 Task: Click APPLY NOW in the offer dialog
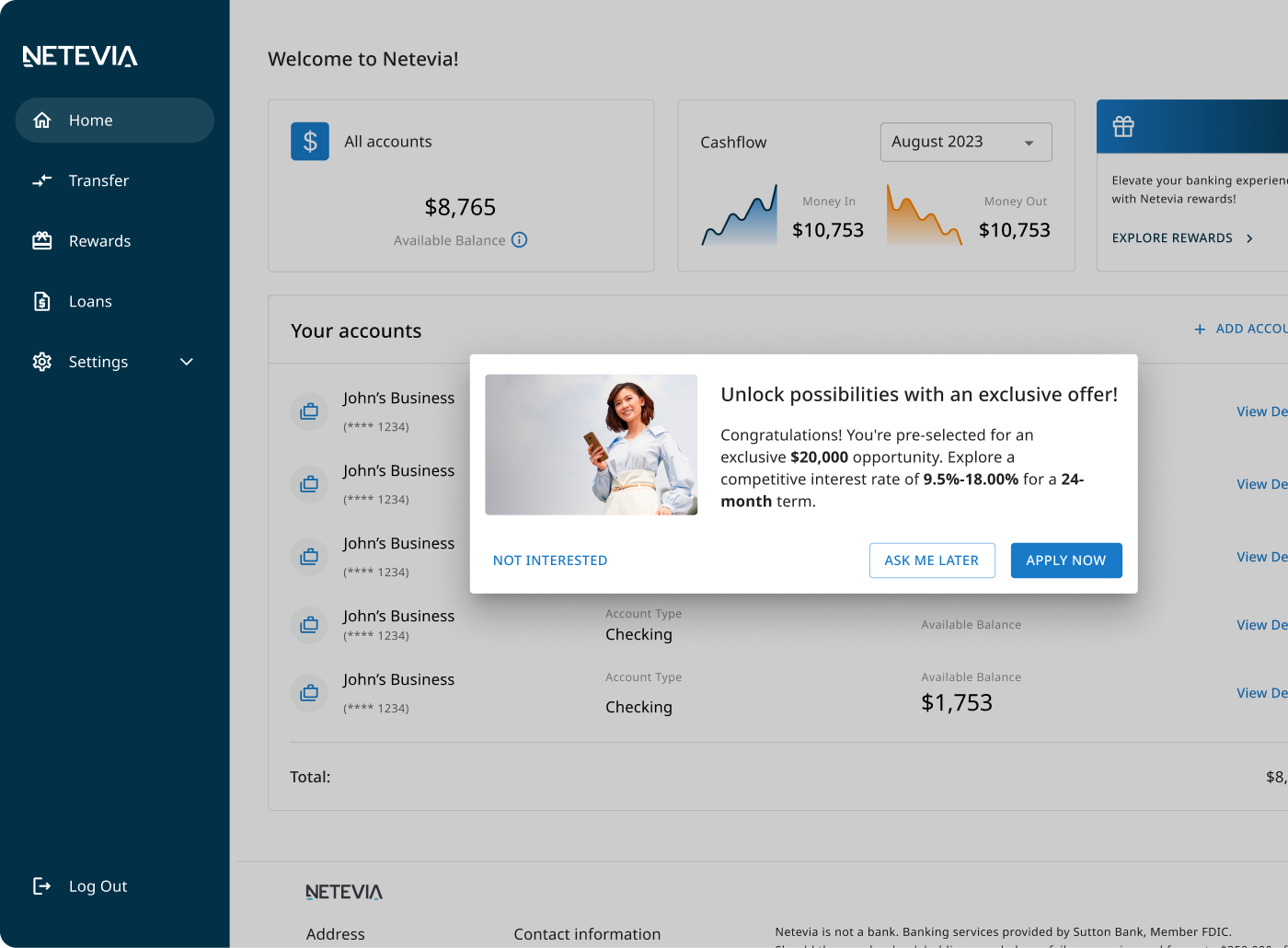(1065, 560)
